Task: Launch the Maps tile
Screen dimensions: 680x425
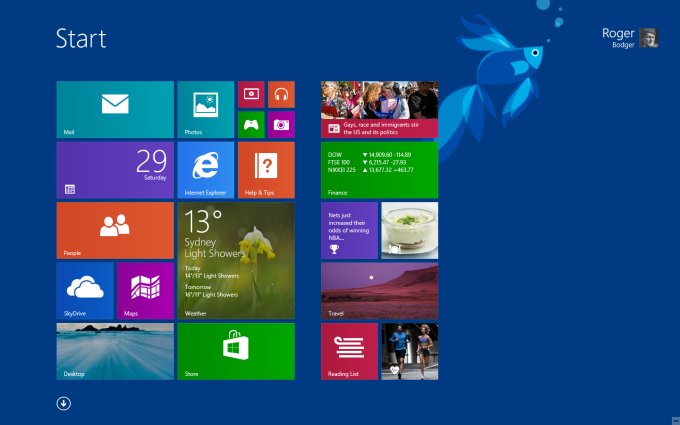Action: 145,291
